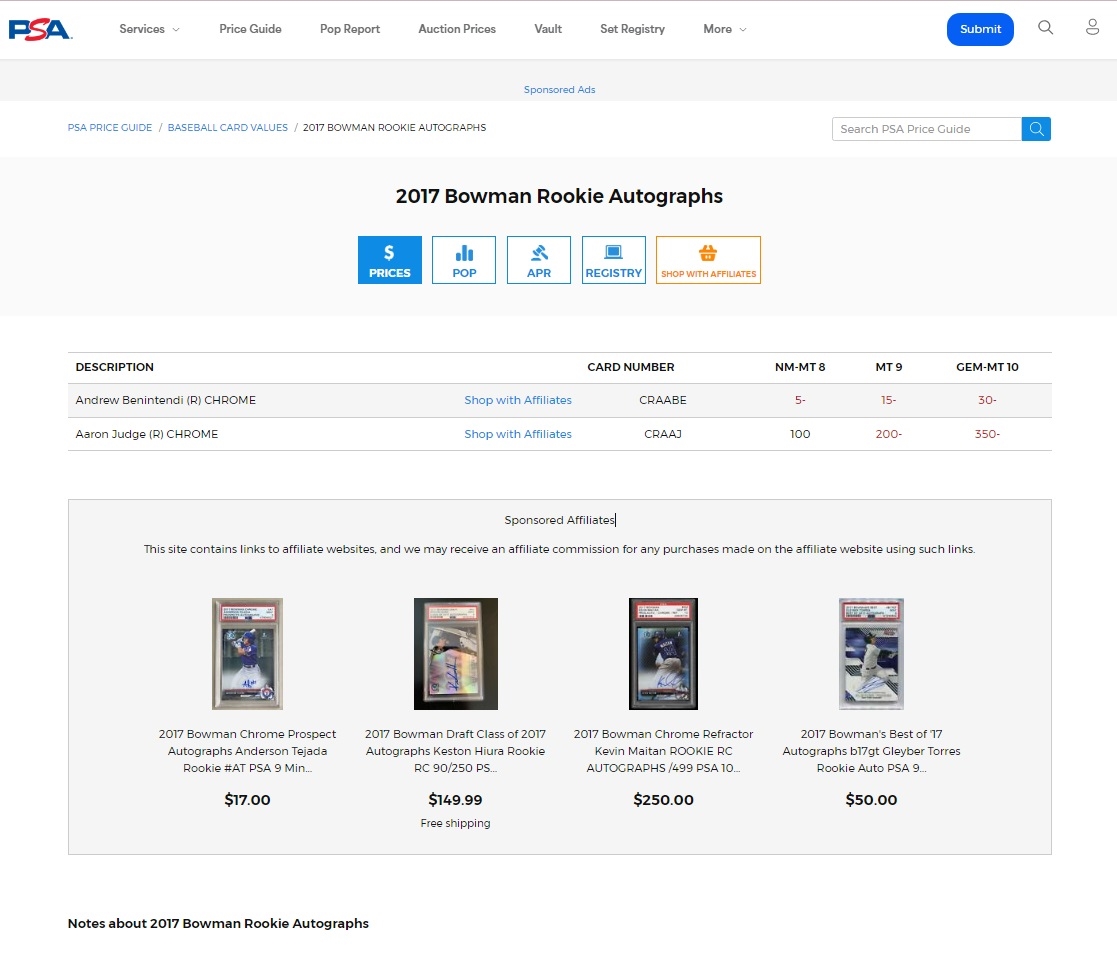
Task: Open the Pop Report menu item
Action: tap(350, 29)
